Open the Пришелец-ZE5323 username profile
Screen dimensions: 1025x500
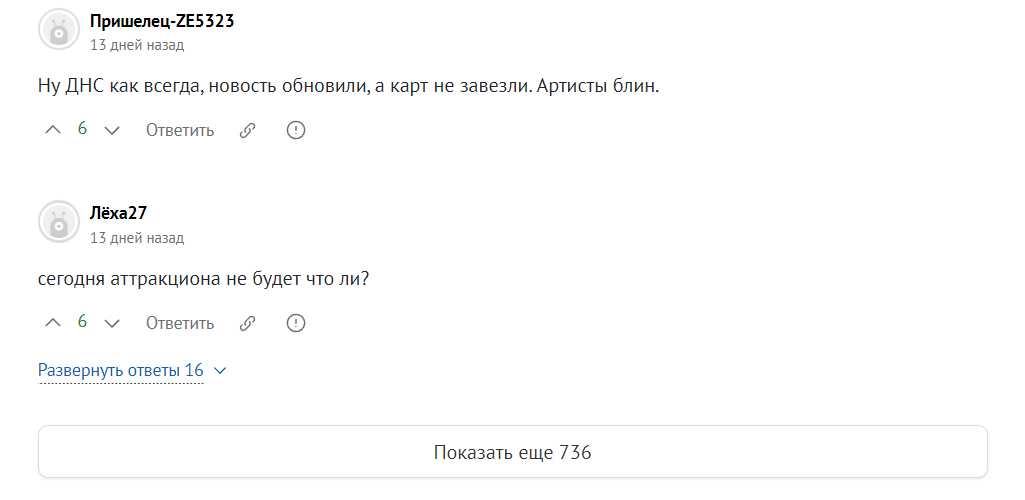(x=162, y=21)
